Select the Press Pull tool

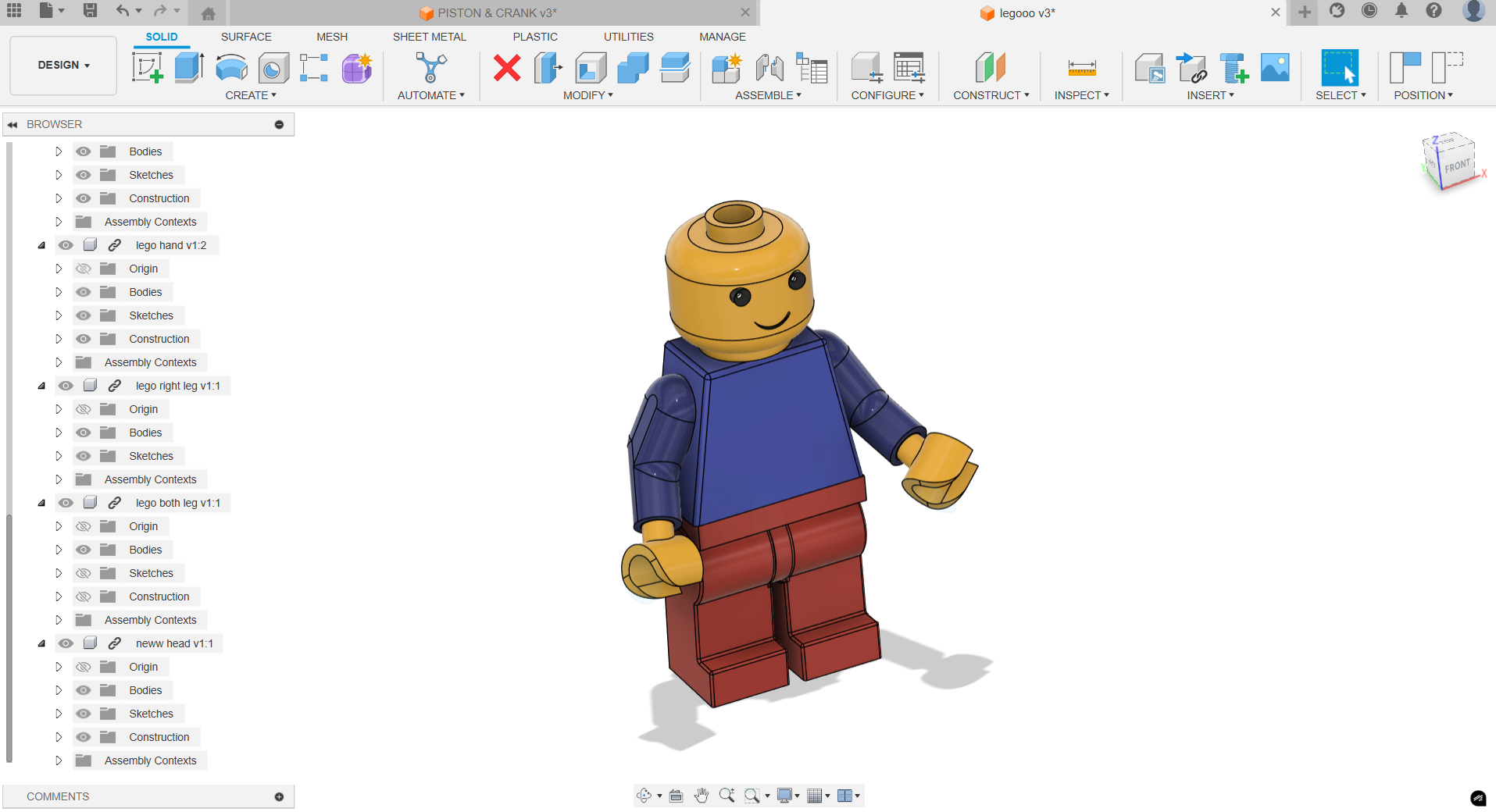(x=548, y=68)
